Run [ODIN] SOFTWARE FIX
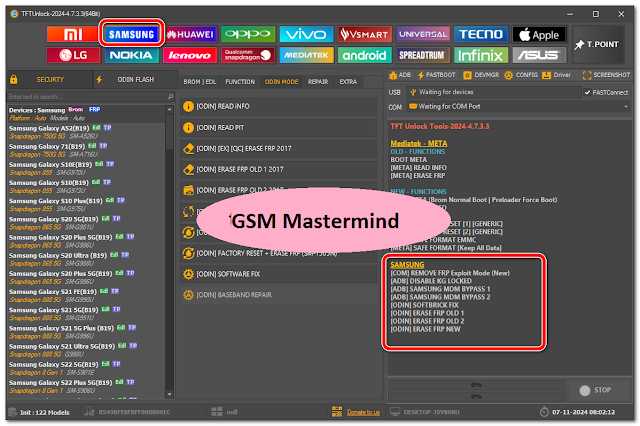The height and width of the screenshot is (426, 640). [x=278, y=274]
